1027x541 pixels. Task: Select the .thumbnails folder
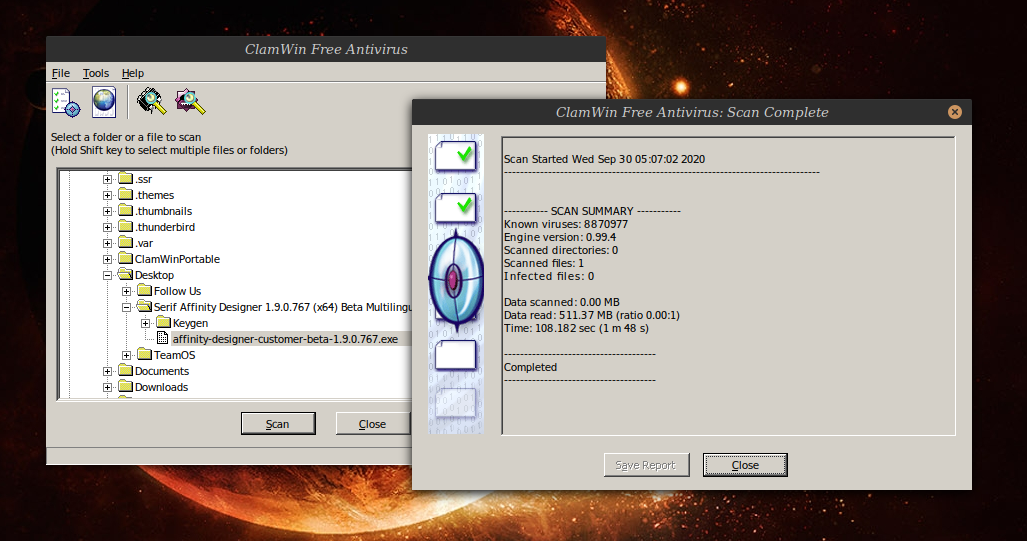coord(164,211)
